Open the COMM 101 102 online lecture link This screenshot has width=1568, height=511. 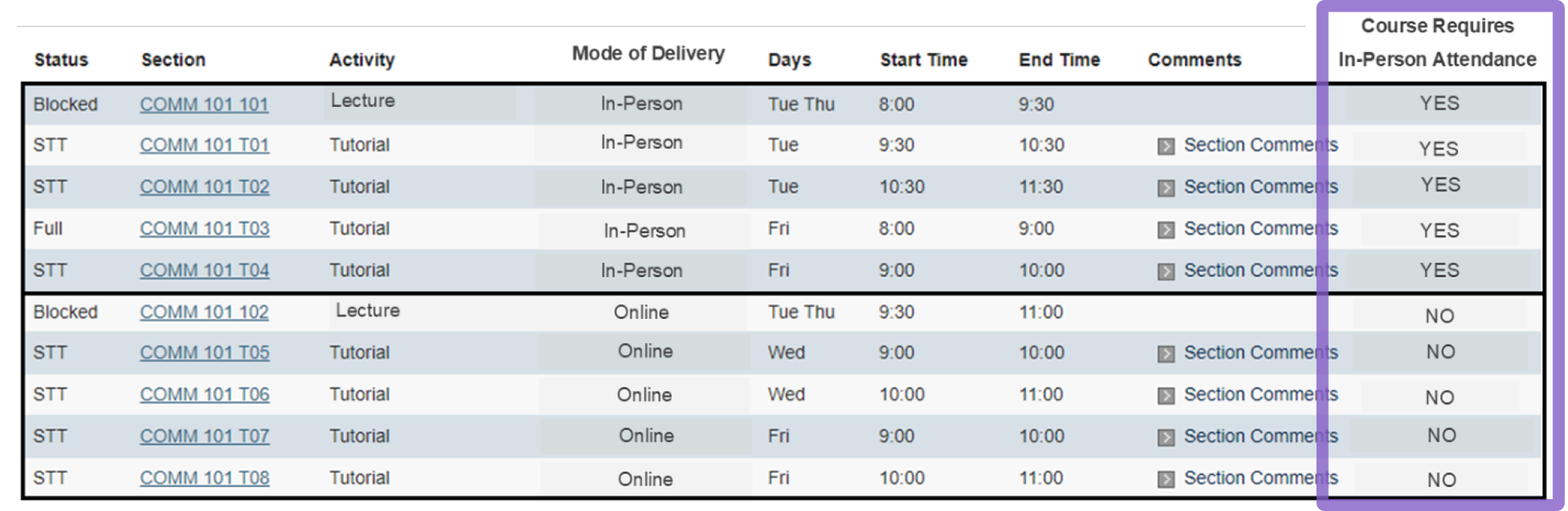tap(204, 312)
